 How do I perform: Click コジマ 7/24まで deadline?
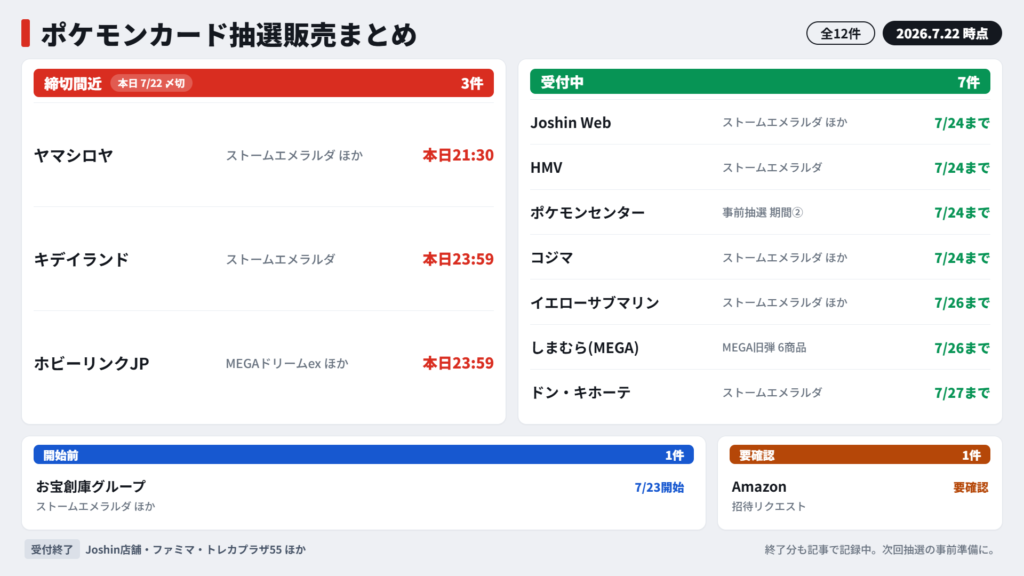tap(962, 257)
